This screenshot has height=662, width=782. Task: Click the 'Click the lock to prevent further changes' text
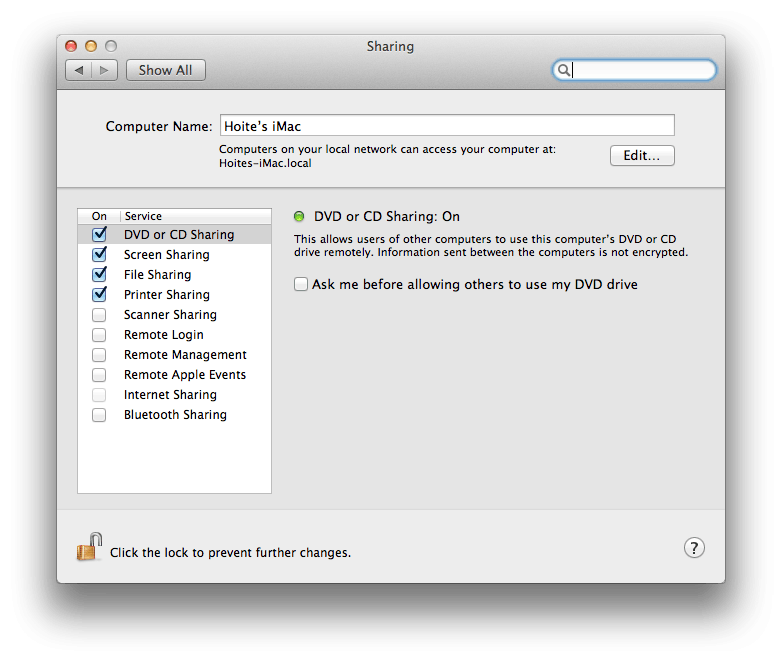[x=230, y=553]
